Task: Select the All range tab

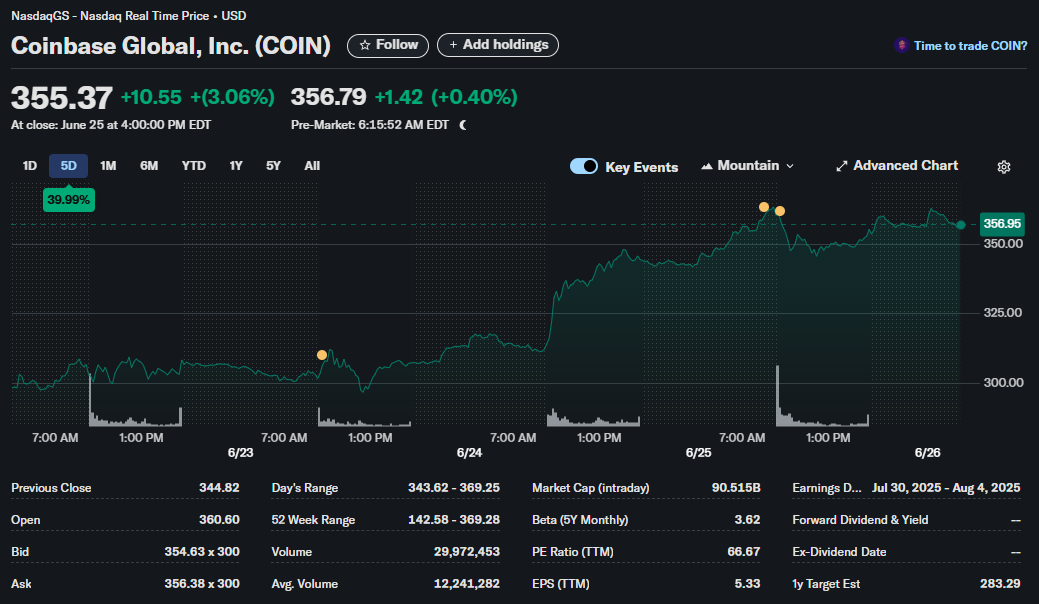Action: click(311, 166)
